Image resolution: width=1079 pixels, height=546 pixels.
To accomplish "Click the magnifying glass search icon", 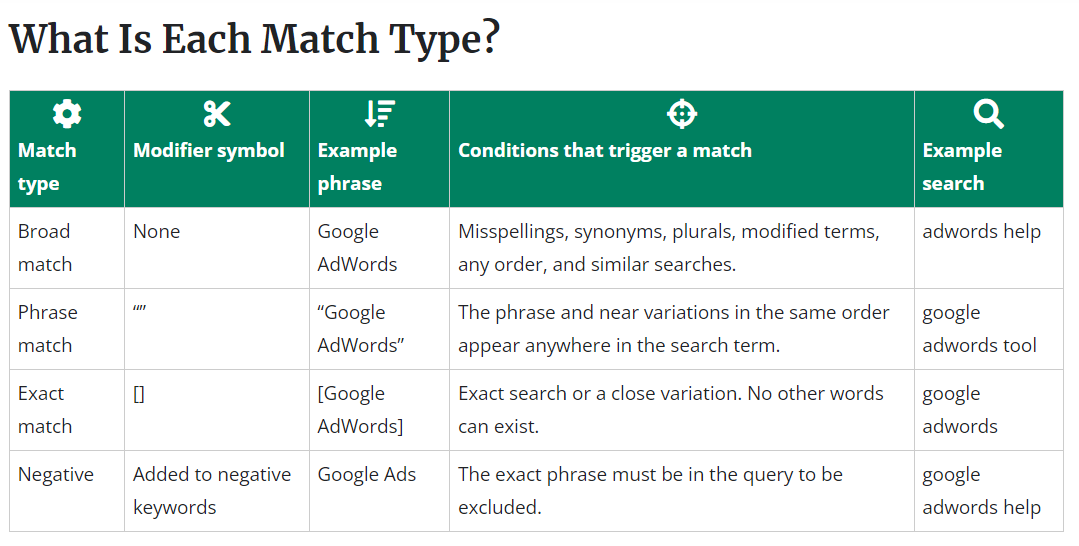I will pyautogui.click(x=989, y=114).
